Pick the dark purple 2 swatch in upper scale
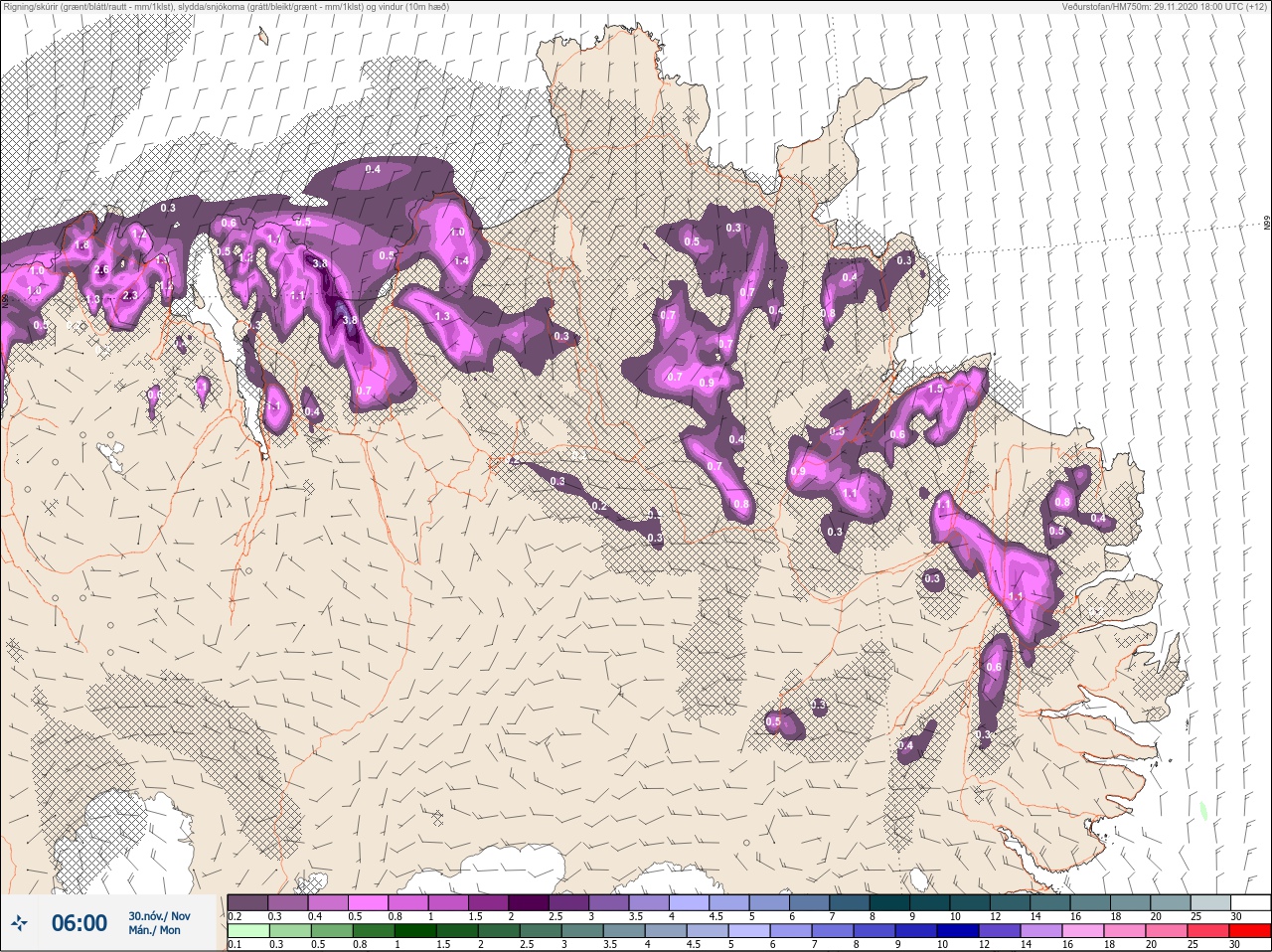Screen dimensions: 1272x952 click(x=529, y=902)
